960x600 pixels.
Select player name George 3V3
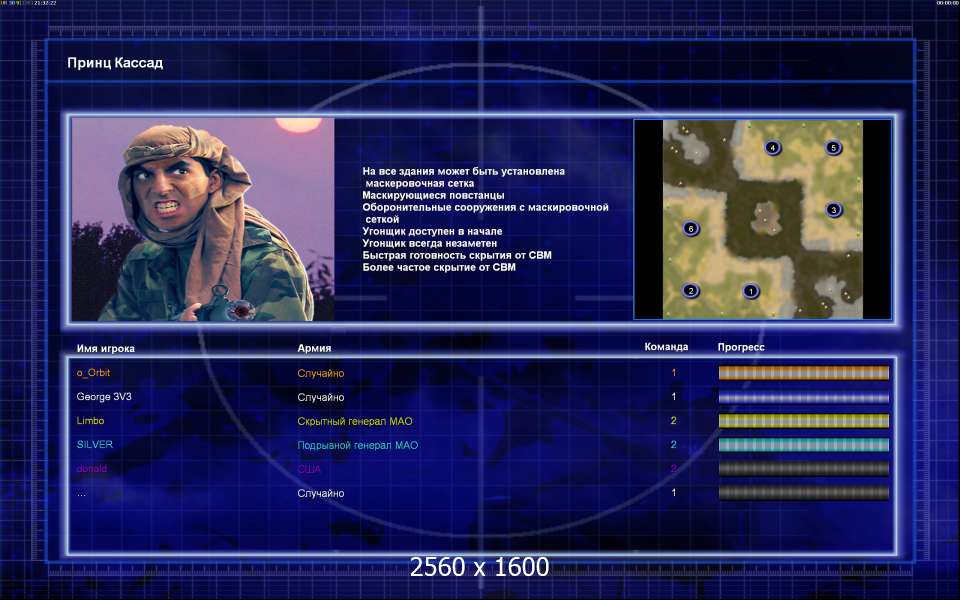click(104, 397)
